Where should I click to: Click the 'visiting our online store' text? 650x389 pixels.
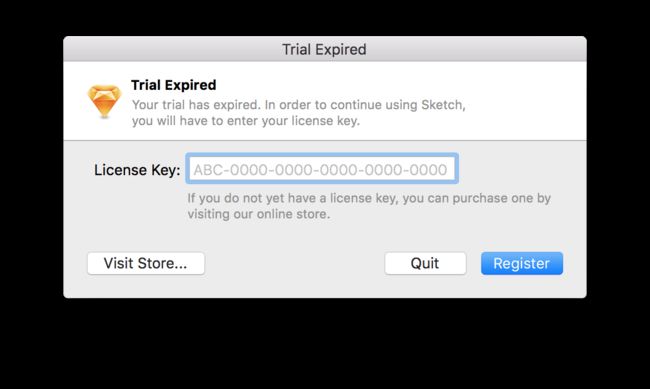click(259, 214)
